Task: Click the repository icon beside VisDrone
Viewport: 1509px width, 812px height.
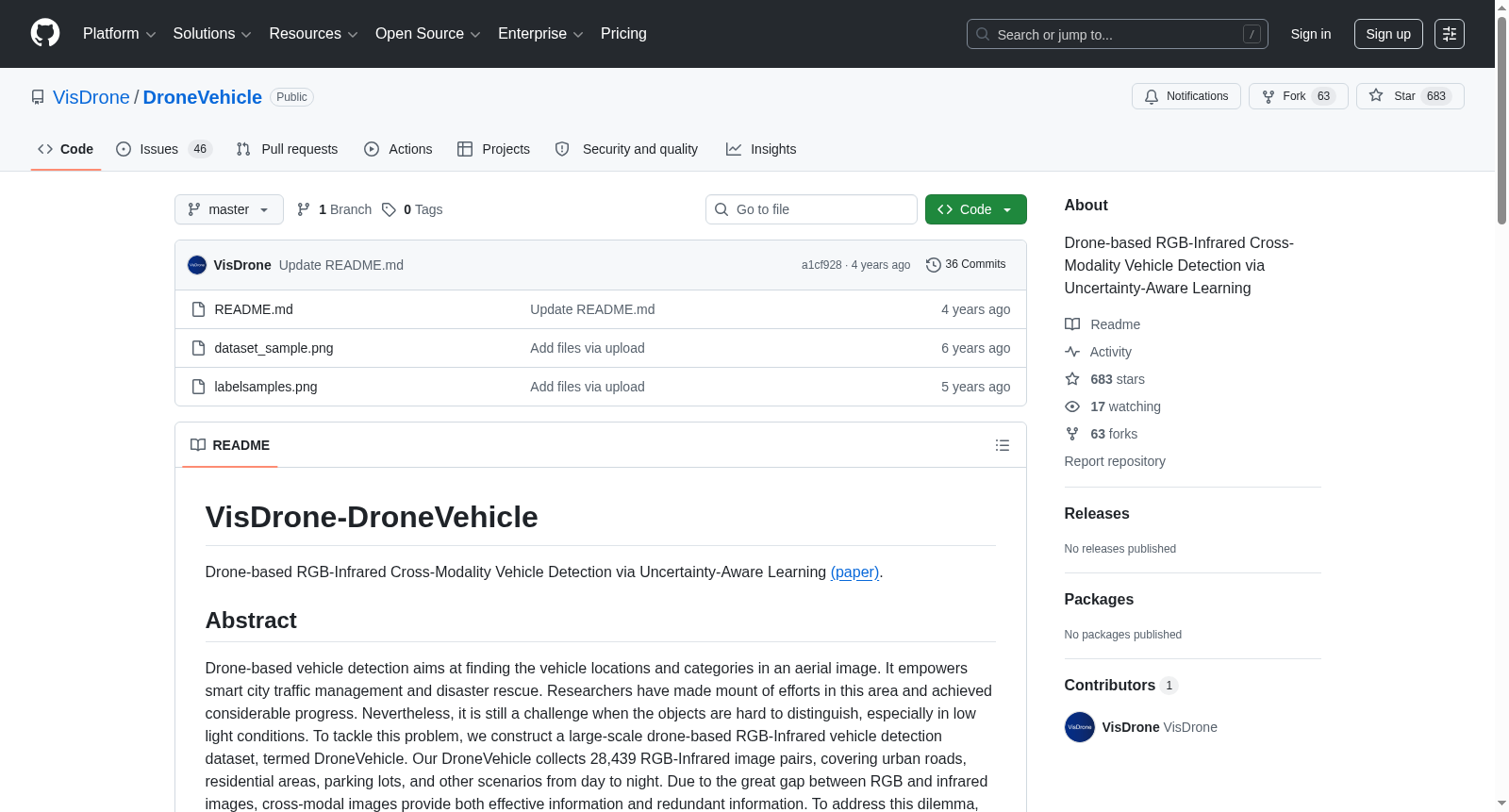Action: [38, 97]
